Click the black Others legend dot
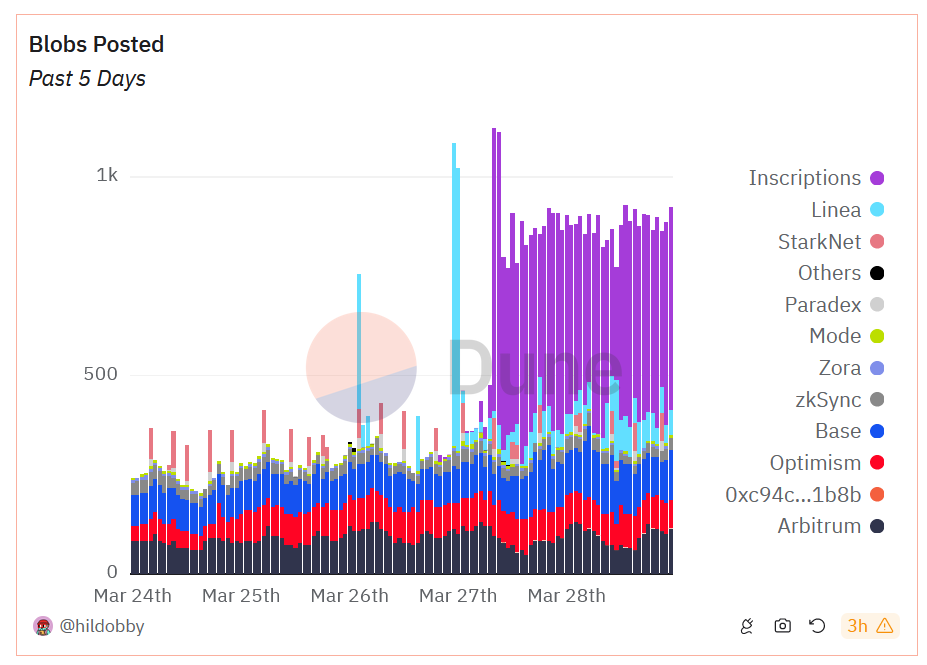The image size is (927, 665). 877,272
